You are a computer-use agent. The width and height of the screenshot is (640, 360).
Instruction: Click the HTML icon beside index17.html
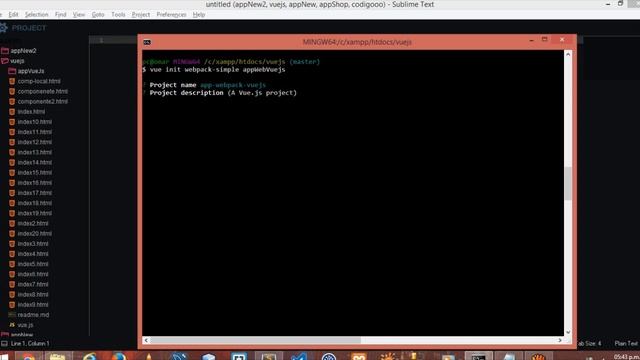coord(12,193)
